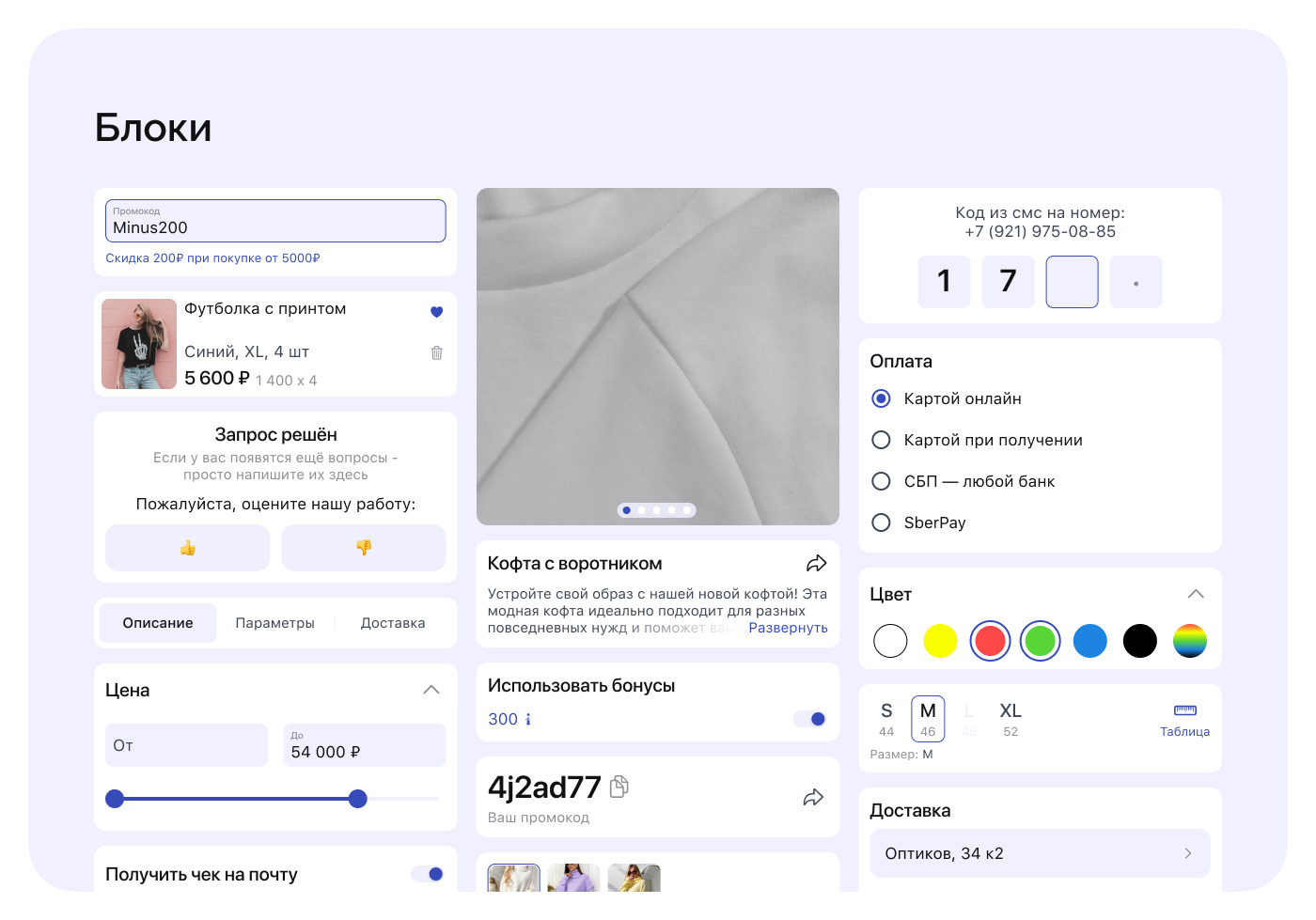Click the Промокод input field

[x=275, y=221]
